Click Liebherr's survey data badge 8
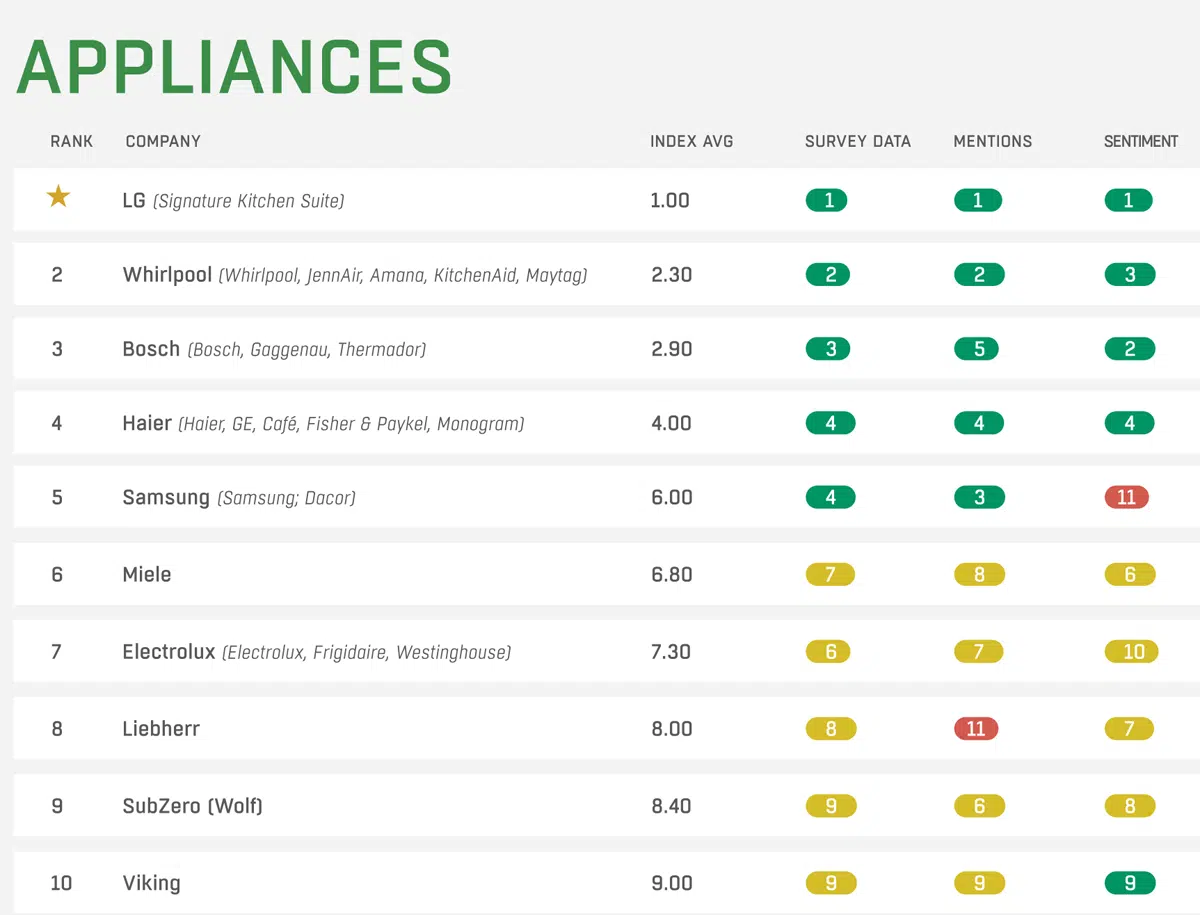 tap(831, 729)
